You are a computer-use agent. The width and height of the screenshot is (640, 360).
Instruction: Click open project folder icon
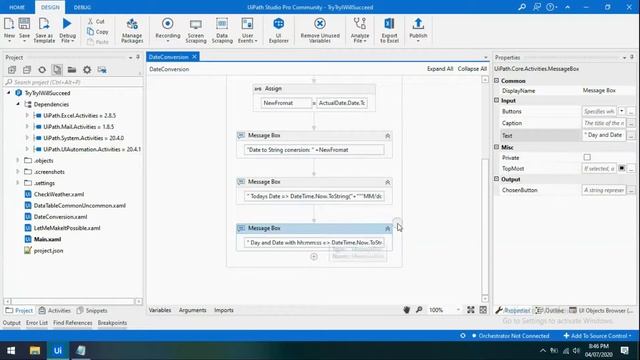[x=72, y=70]
